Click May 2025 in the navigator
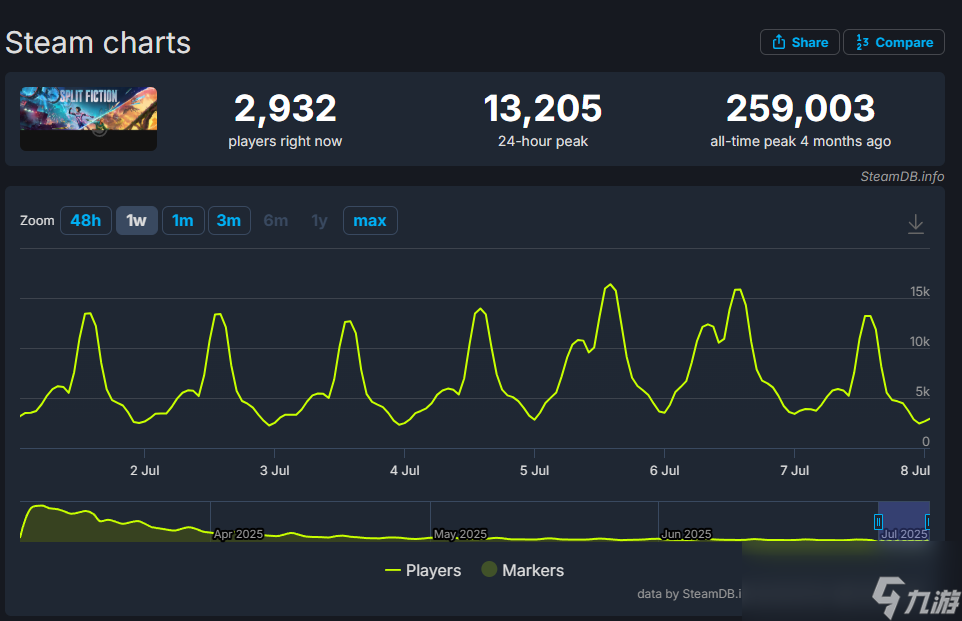 point(460,534)
